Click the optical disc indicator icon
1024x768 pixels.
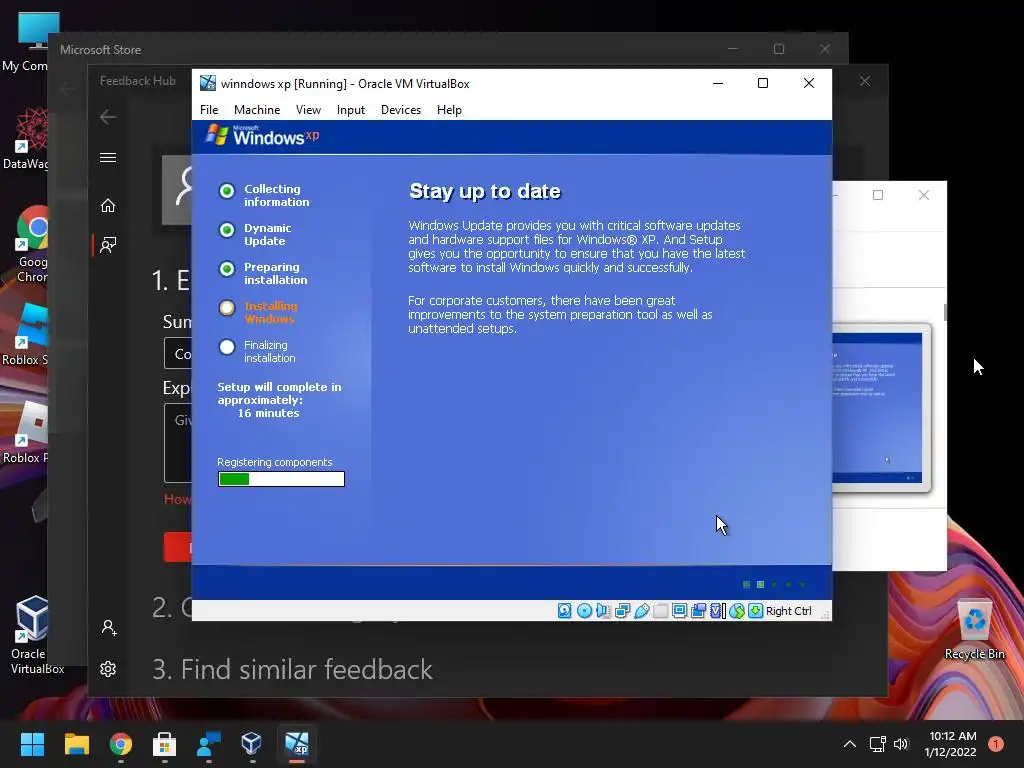tap(584, 611)
